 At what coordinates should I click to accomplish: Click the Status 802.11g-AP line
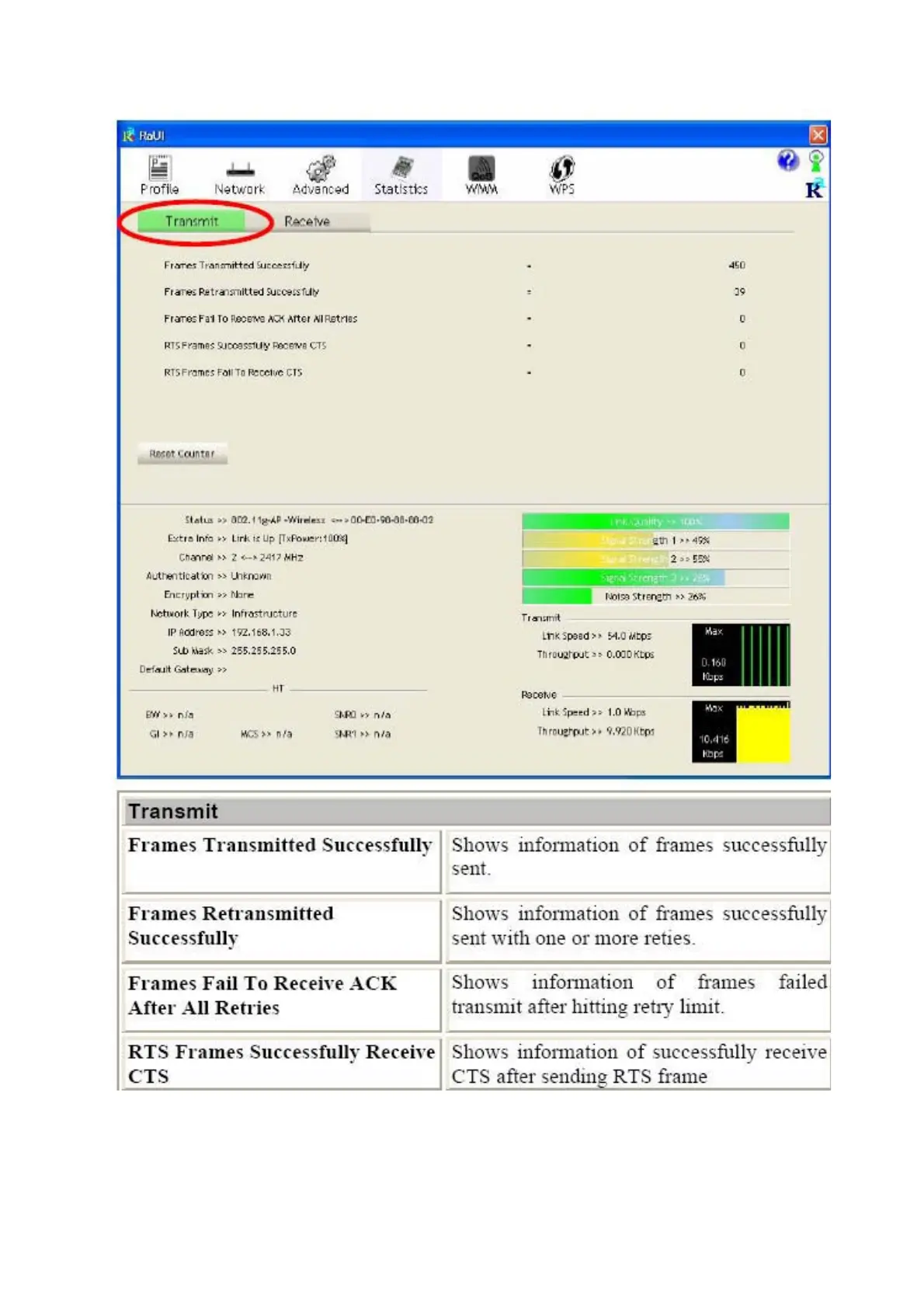pos(309,520)
